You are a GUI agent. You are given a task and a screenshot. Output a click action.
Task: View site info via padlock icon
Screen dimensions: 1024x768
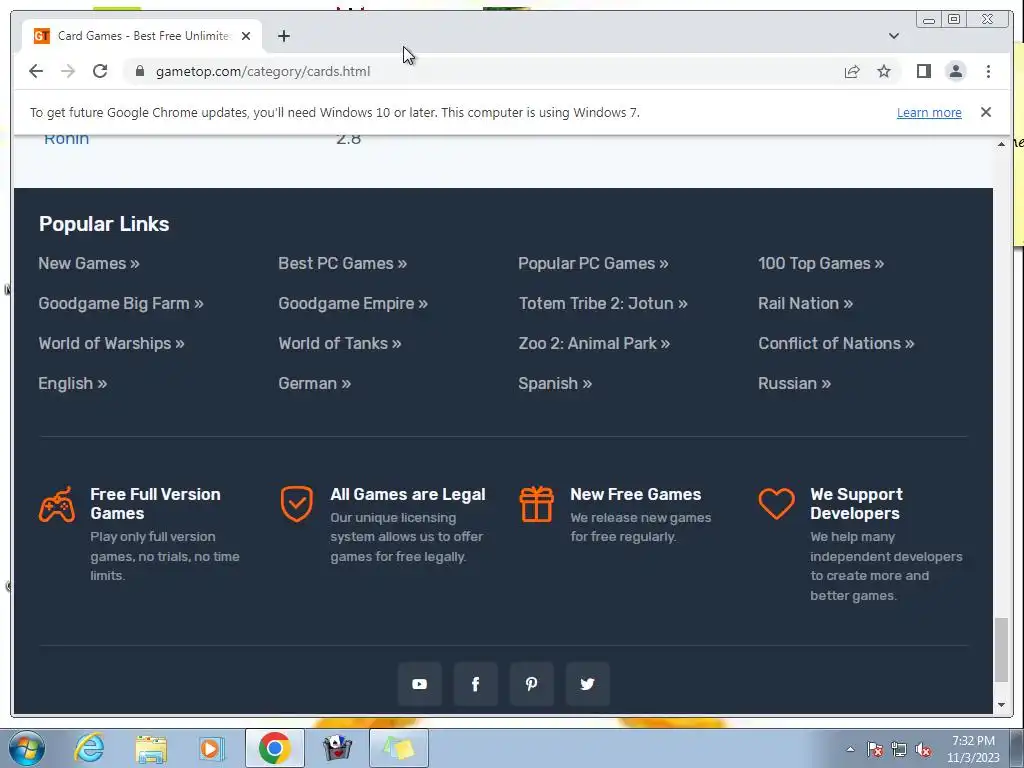(x=139, y=71)
